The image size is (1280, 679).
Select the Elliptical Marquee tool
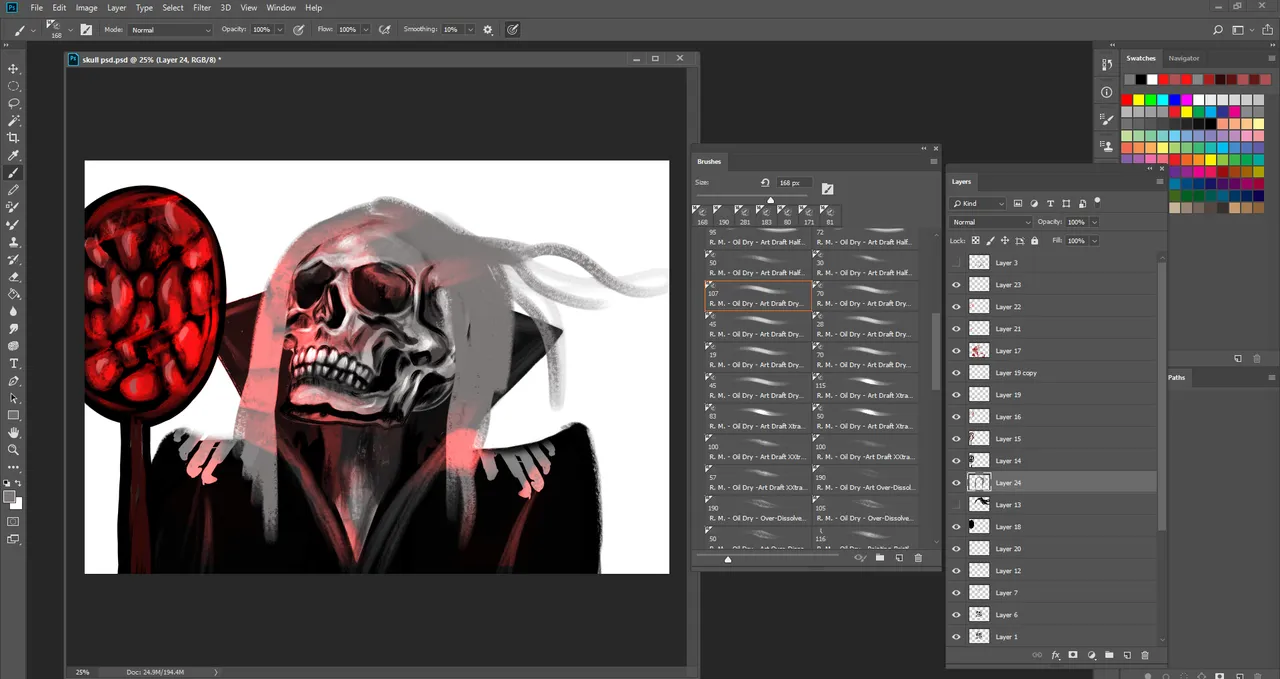14,86
